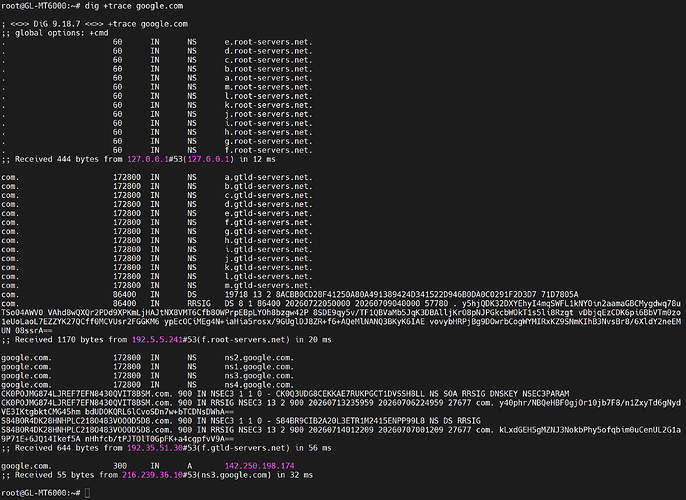Click the 'Received 444 bytes' status line
The height and width of the screenshot is (500, 686).
(x=138, y=159)
